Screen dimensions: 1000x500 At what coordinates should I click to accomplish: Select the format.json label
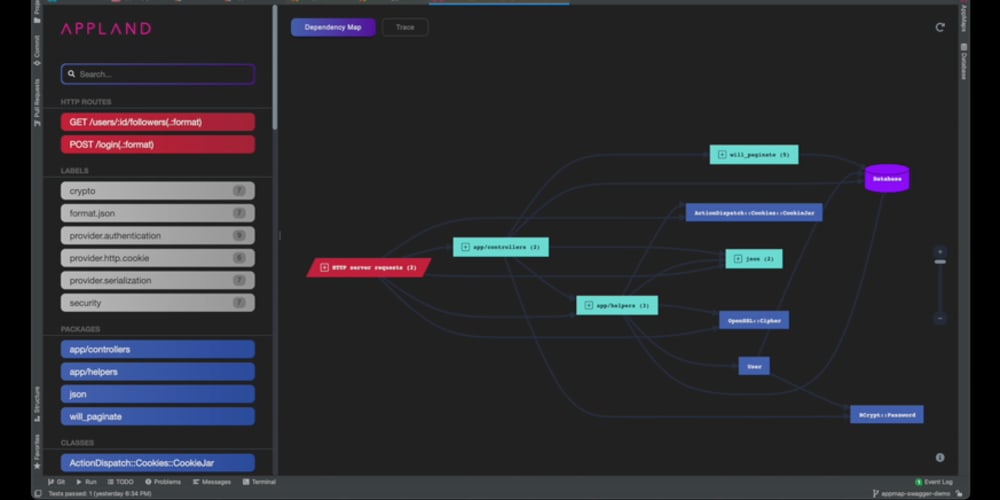[158, 213]
